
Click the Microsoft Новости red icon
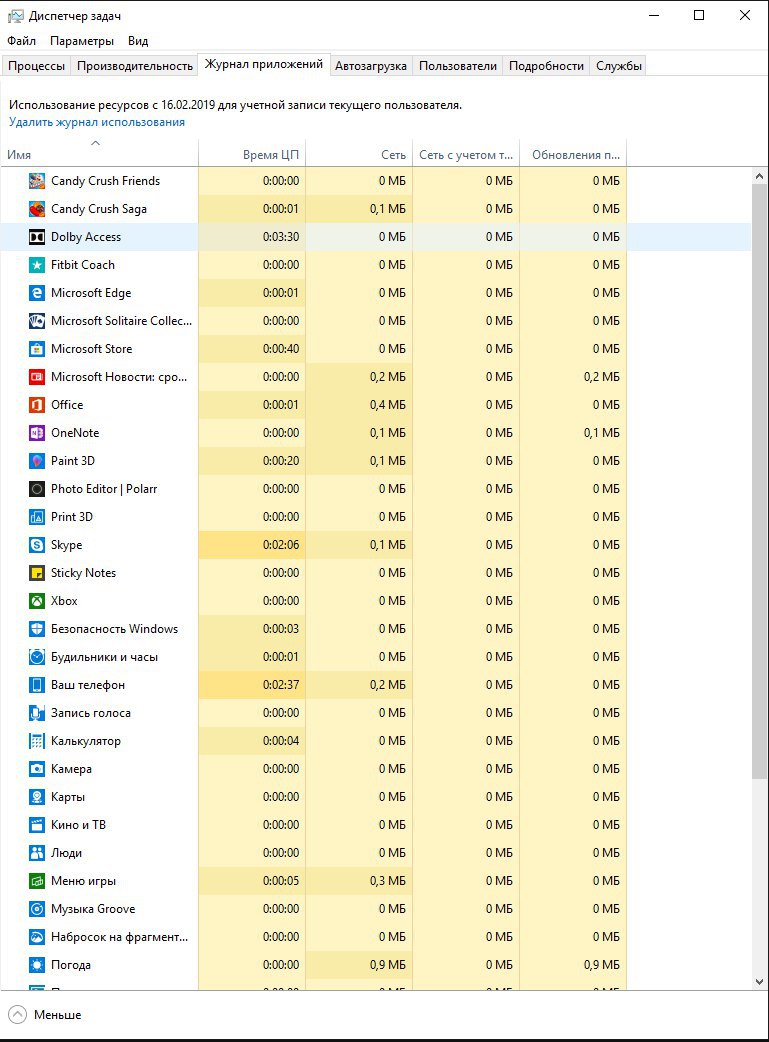pyautogui.click(x=37, y=377)
